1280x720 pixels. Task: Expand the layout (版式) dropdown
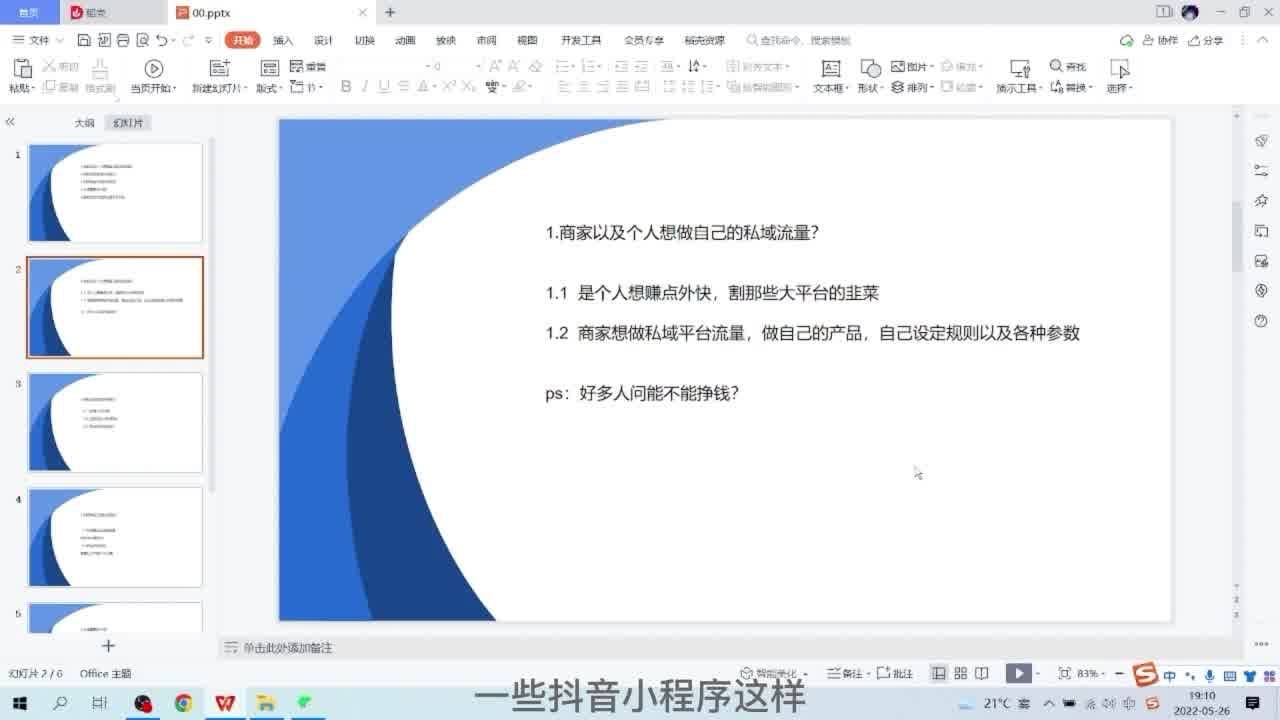pos(269,88)
